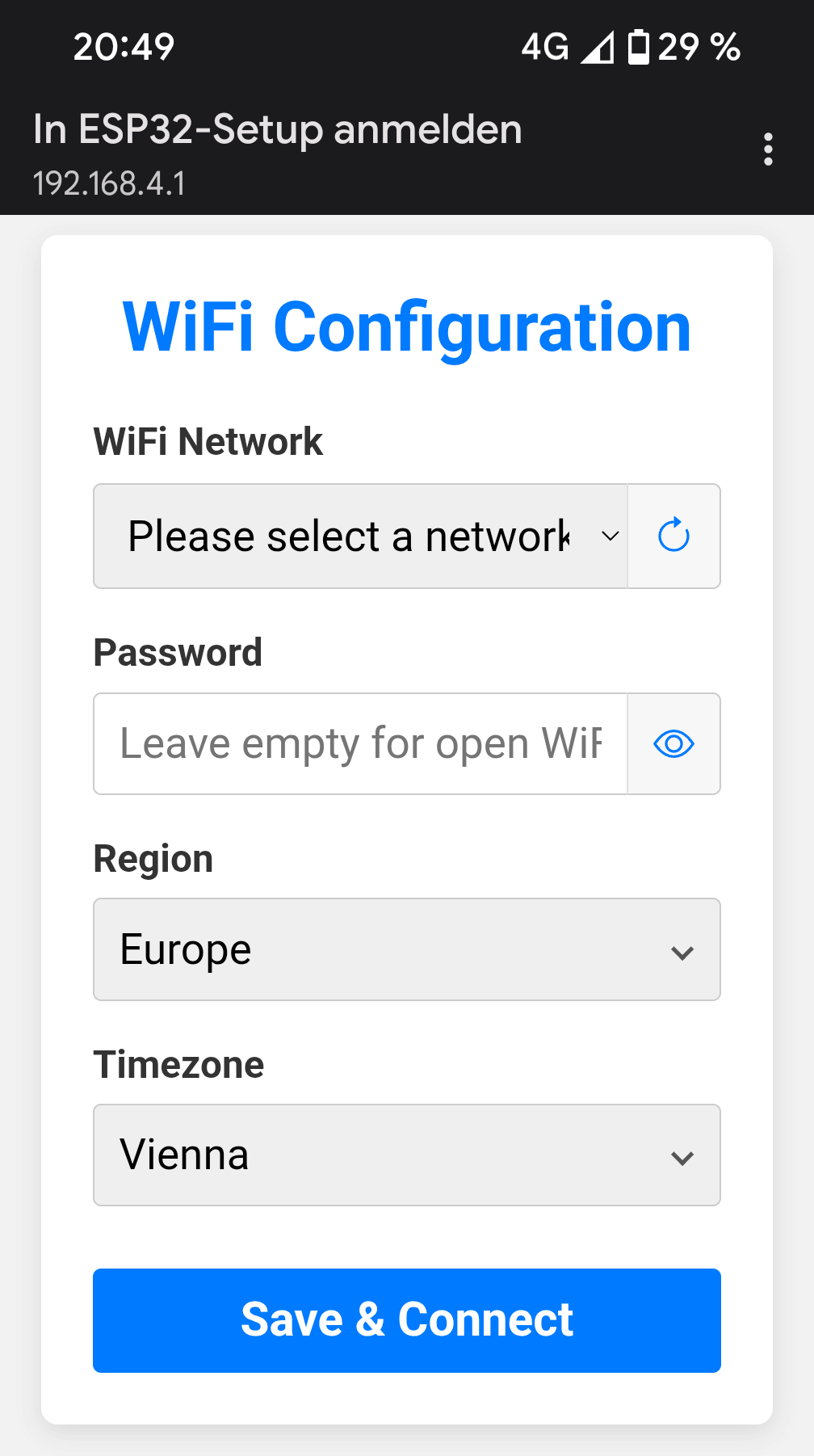Click the Password field label
The height and width of the screenshot is (1456, 814).
(x=178, y=652)
